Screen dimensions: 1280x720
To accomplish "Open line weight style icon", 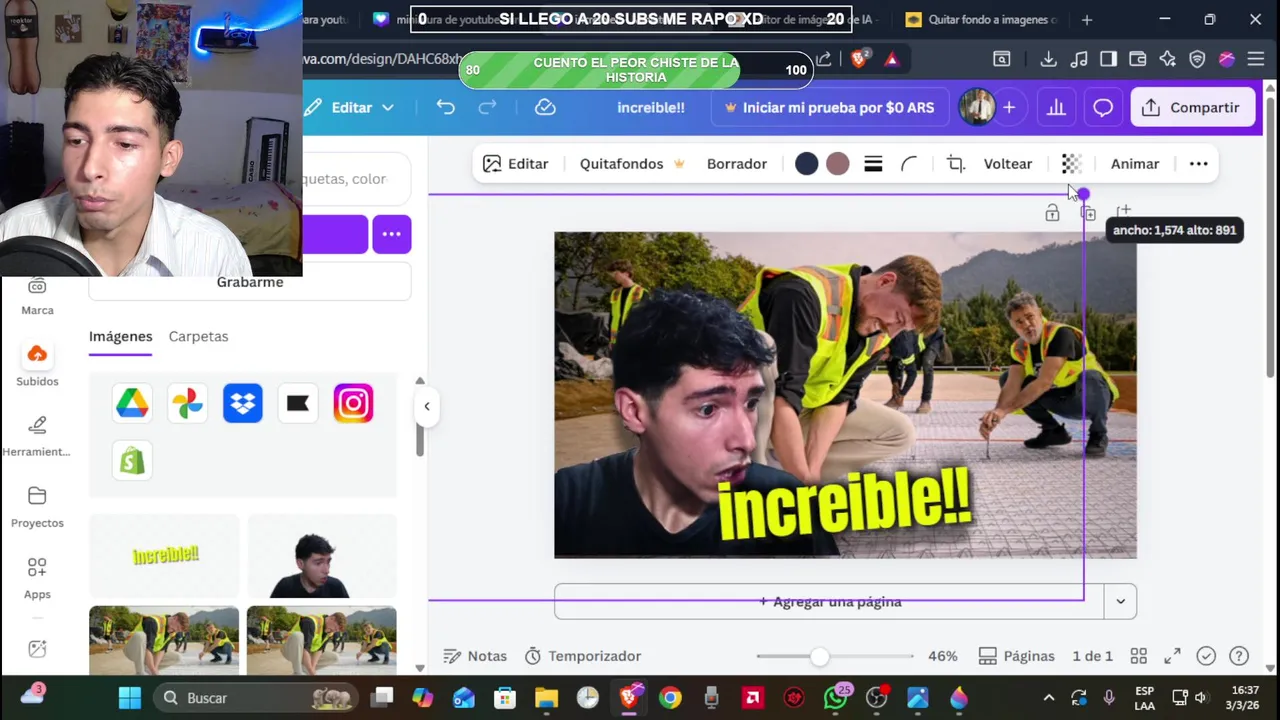I will click(x=873, y=164).
